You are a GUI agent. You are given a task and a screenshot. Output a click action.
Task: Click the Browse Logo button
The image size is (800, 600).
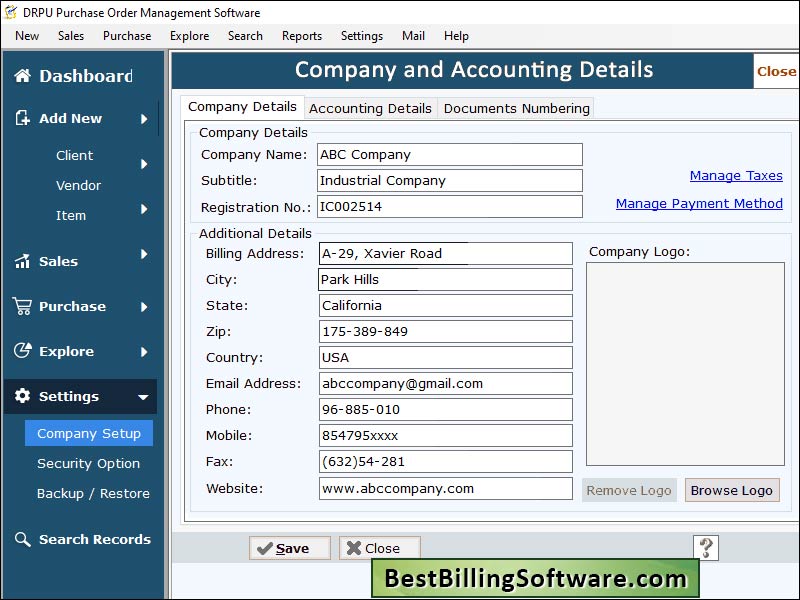[732, 489]
